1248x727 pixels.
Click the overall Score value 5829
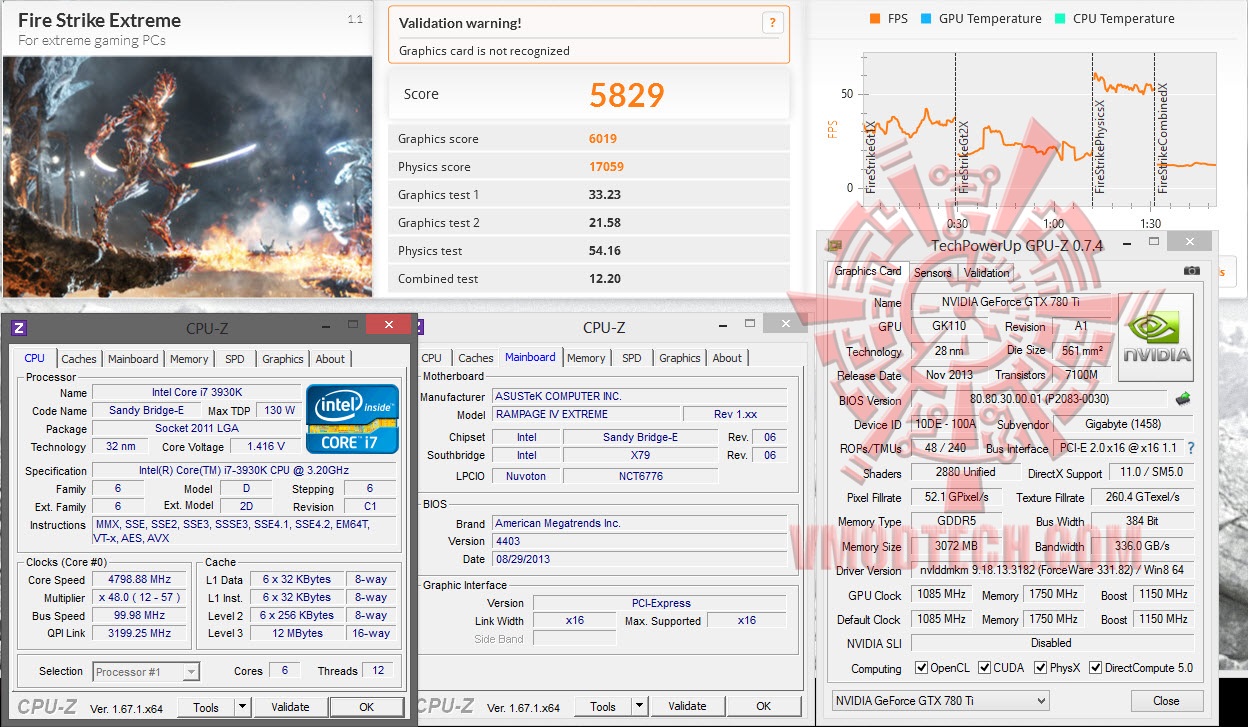tap(627, 95)
